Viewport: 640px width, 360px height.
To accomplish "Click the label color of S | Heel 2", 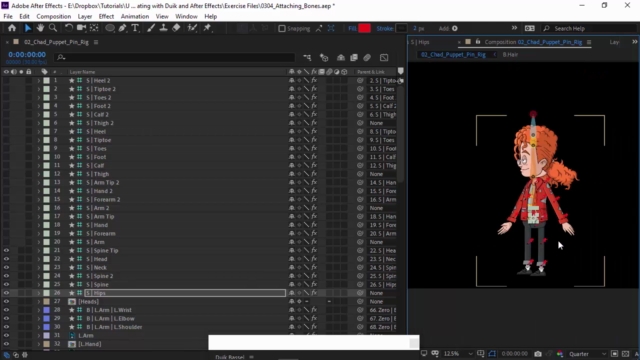I will pos(47,81).
